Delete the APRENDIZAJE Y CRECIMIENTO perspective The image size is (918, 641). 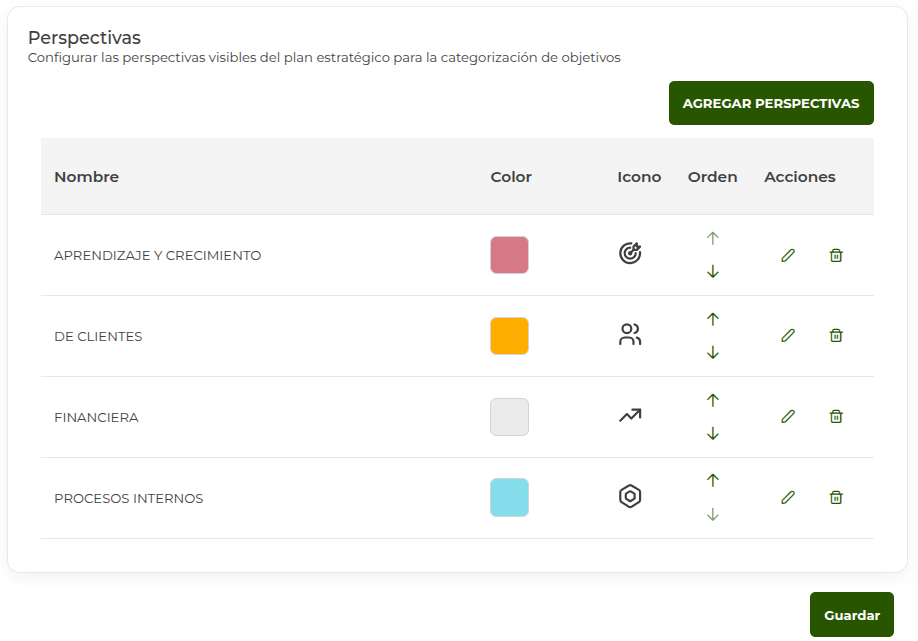(836, 255)
